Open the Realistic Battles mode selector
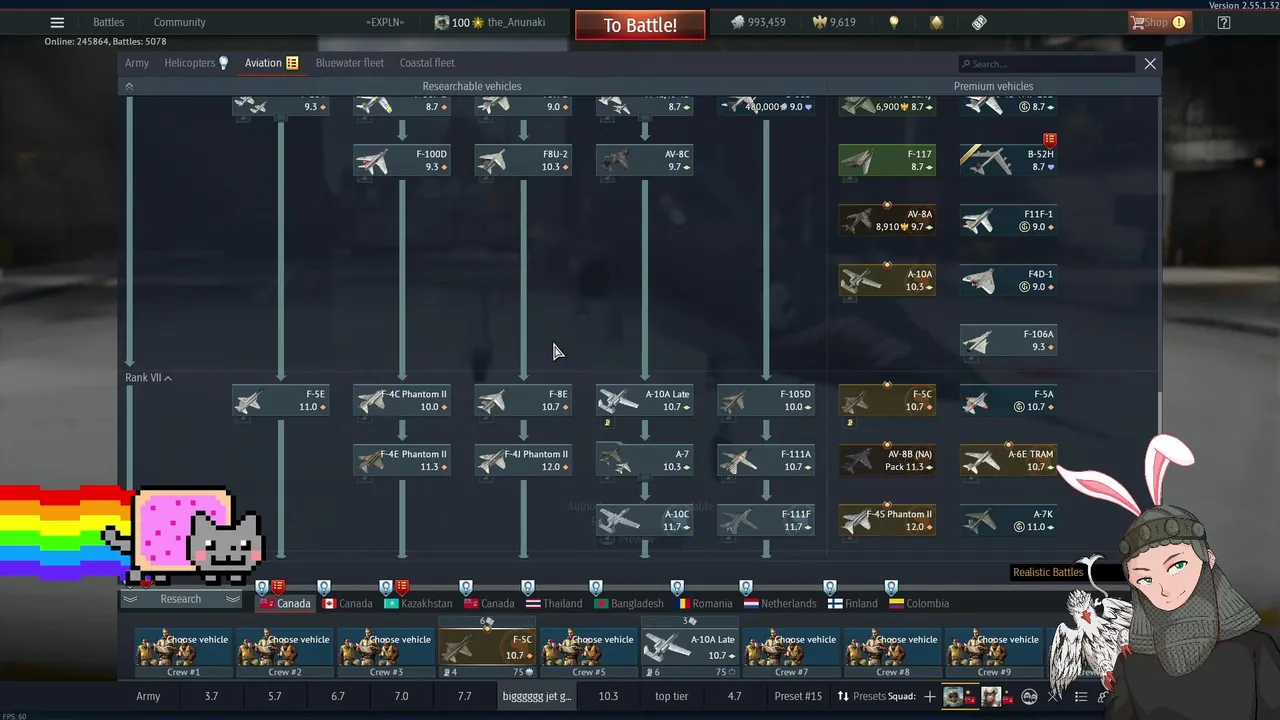 (x=1048, y=572)
